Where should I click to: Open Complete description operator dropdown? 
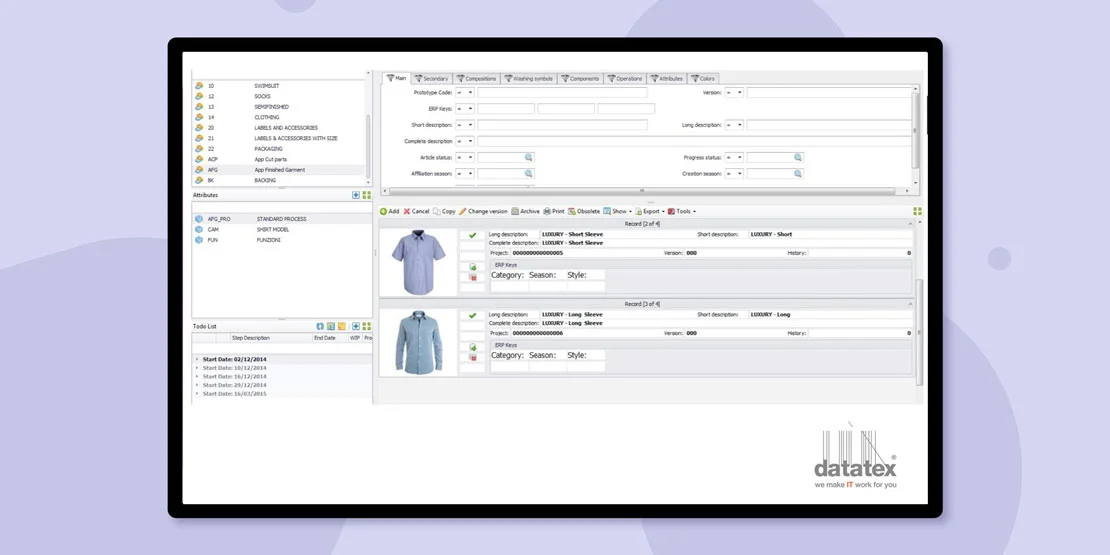tap(464, 141)
